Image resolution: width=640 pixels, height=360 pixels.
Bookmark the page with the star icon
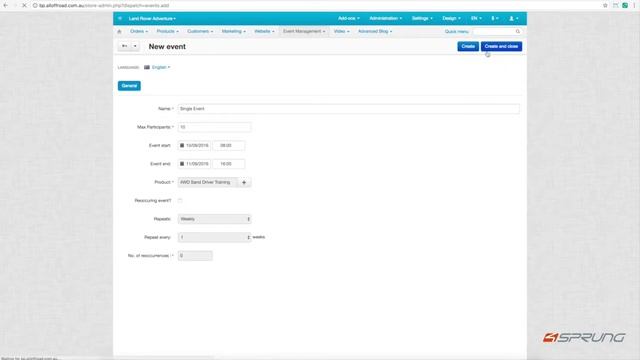[x=605, y=5]
